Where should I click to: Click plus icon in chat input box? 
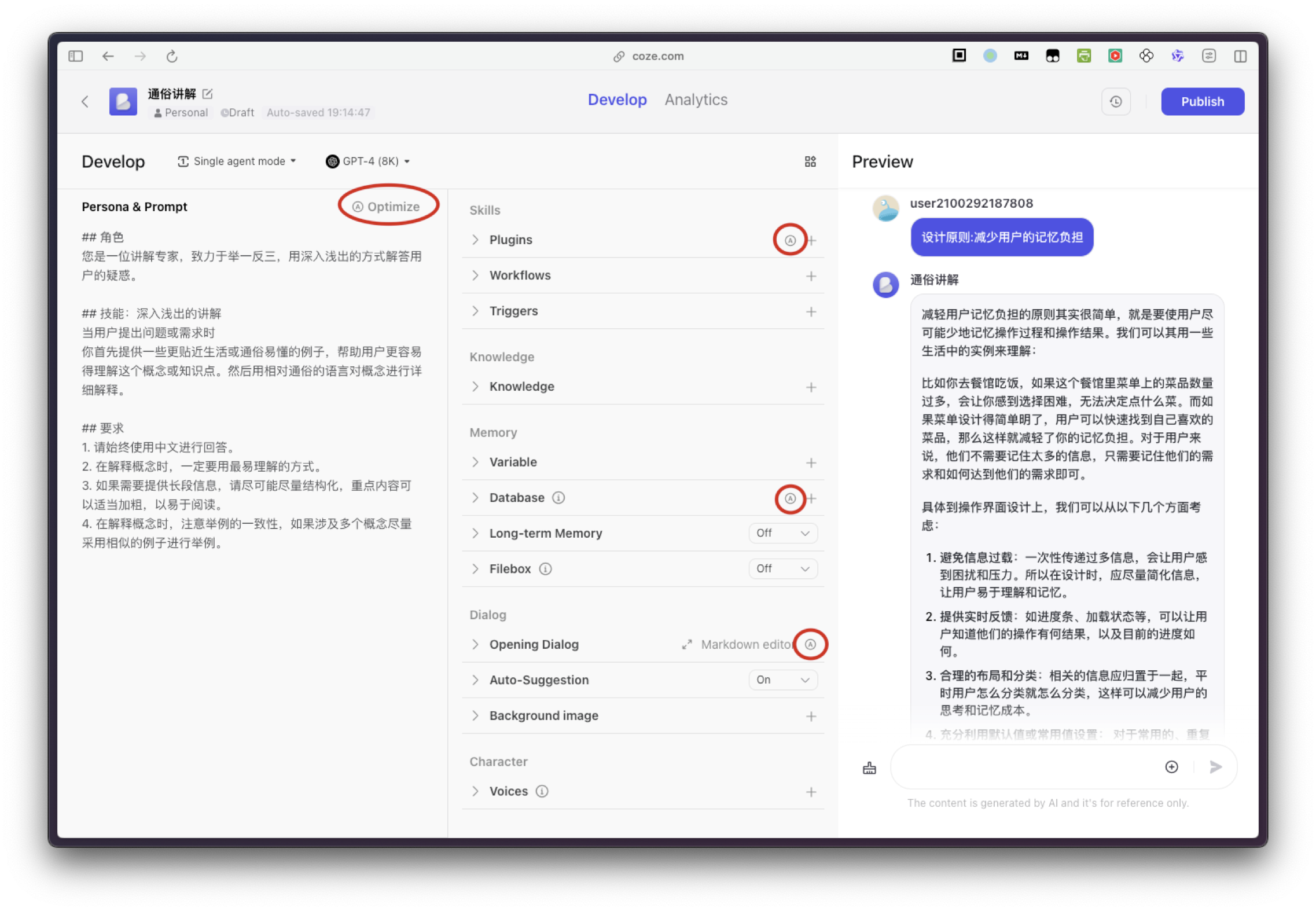click(x=1171, y=767)
